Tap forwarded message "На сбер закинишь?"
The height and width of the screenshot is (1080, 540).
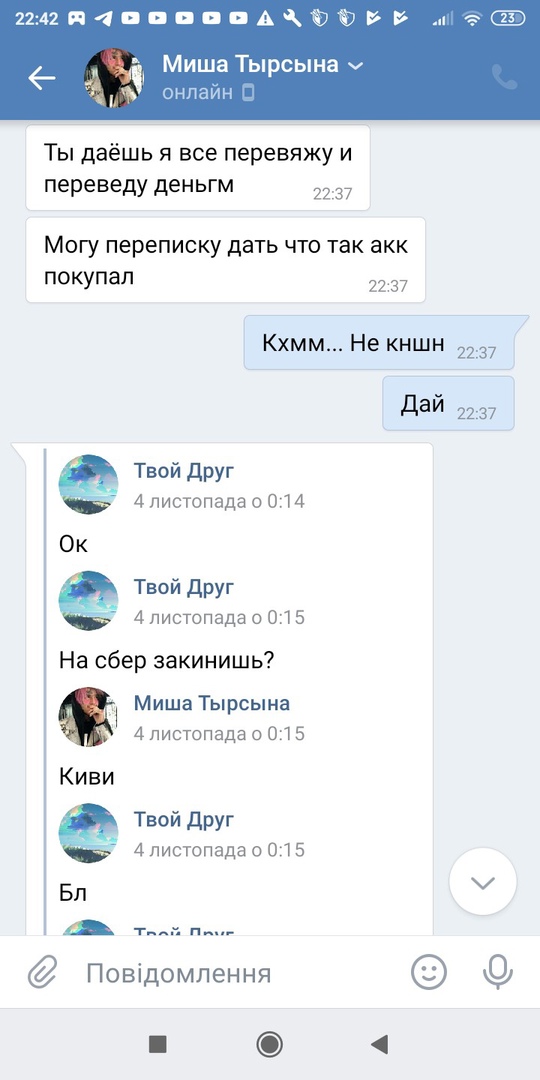167,661
